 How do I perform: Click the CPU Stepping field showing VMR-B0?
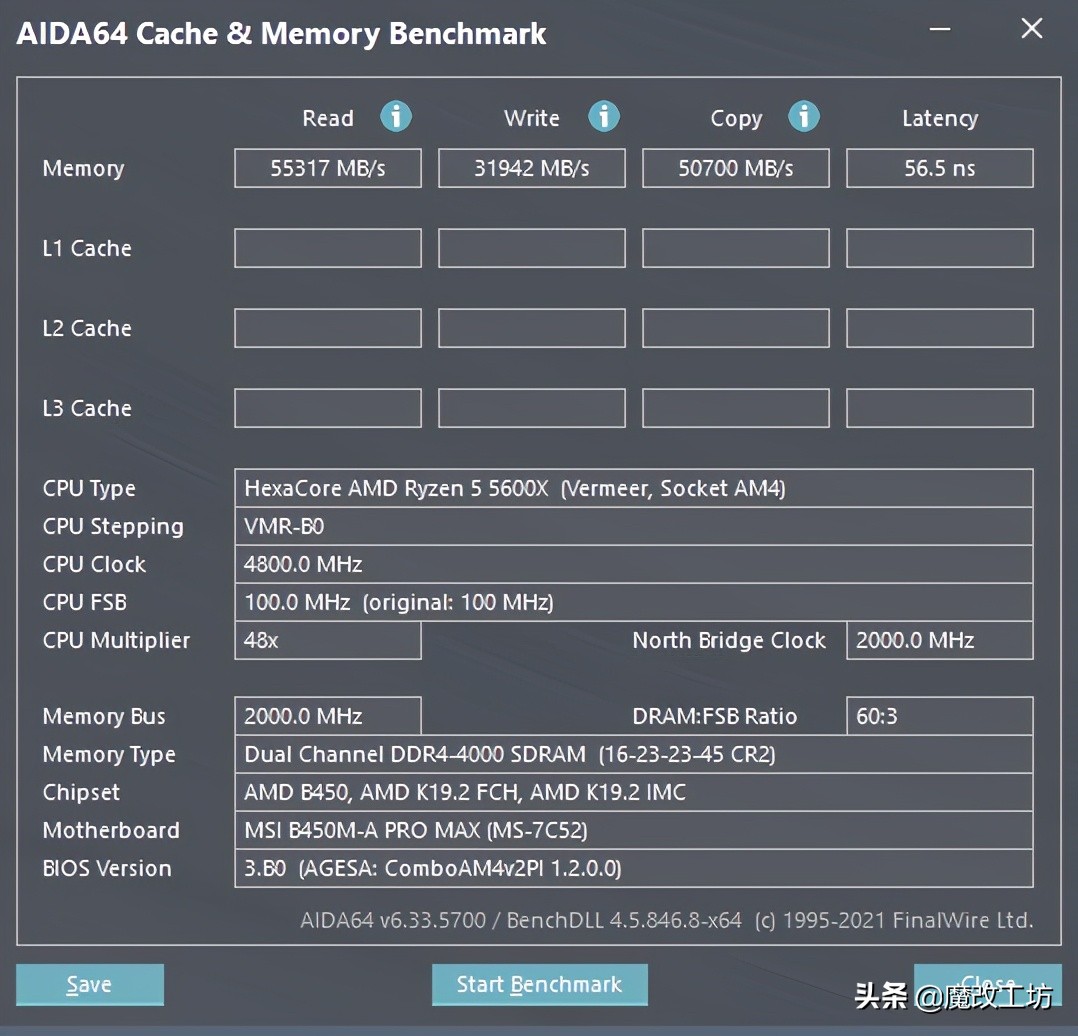pyautogui.click(x=633, y=526)
